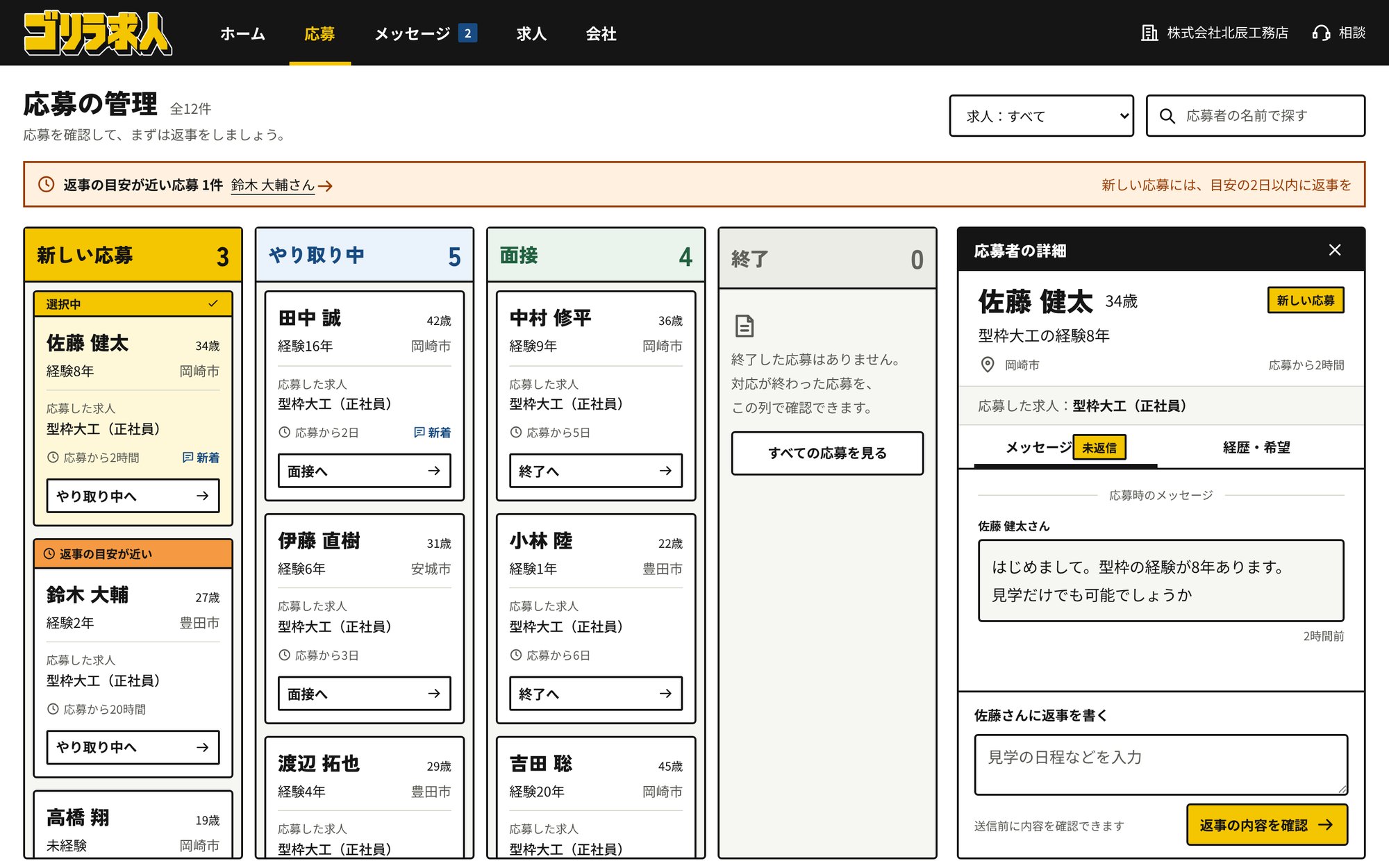Click the resize handle of reply textarea
Screen dimensions: 1389x868
(1342, 789)
